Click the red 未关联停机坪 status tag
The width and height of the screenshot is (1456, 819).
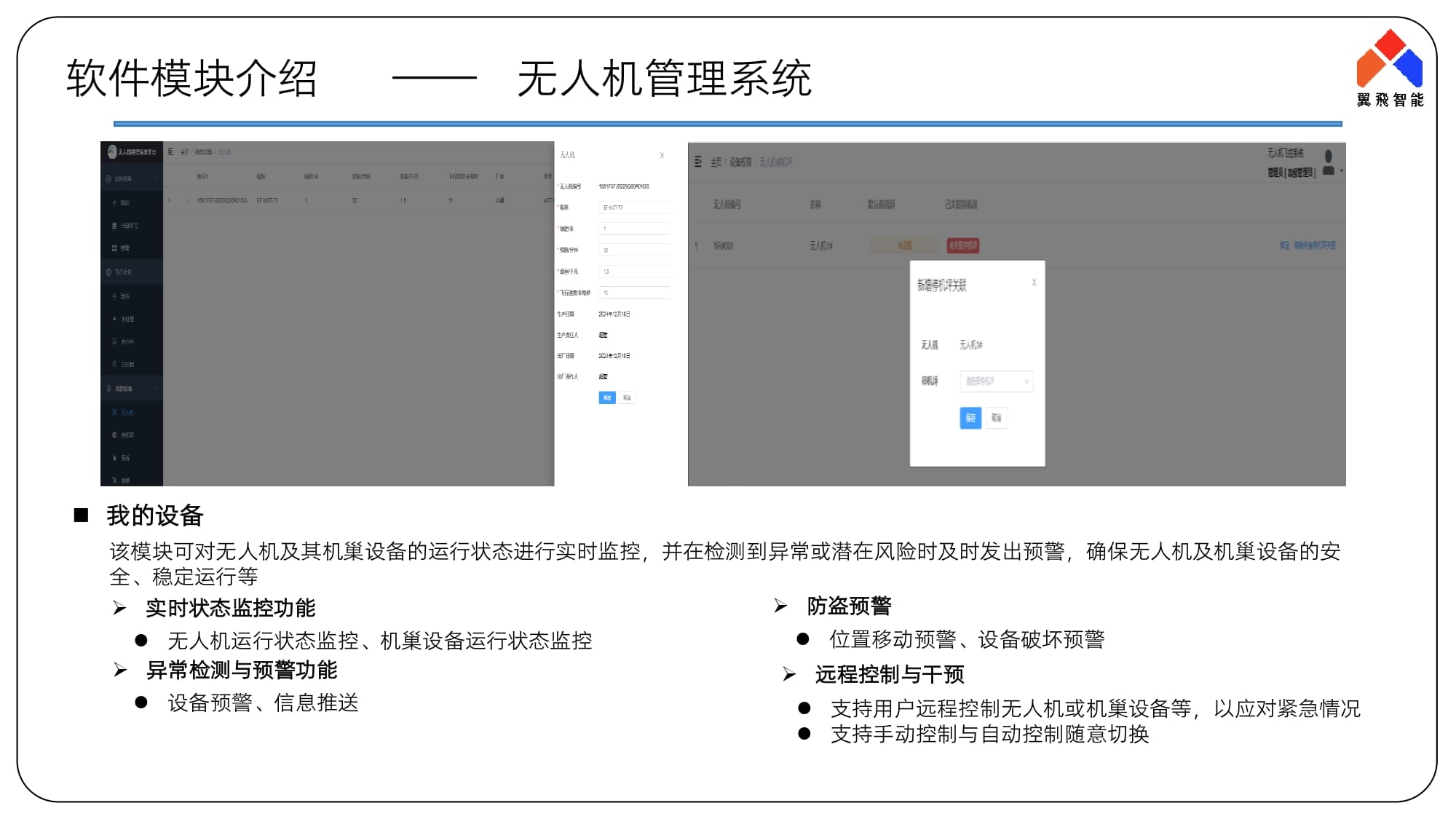point(962,245)
